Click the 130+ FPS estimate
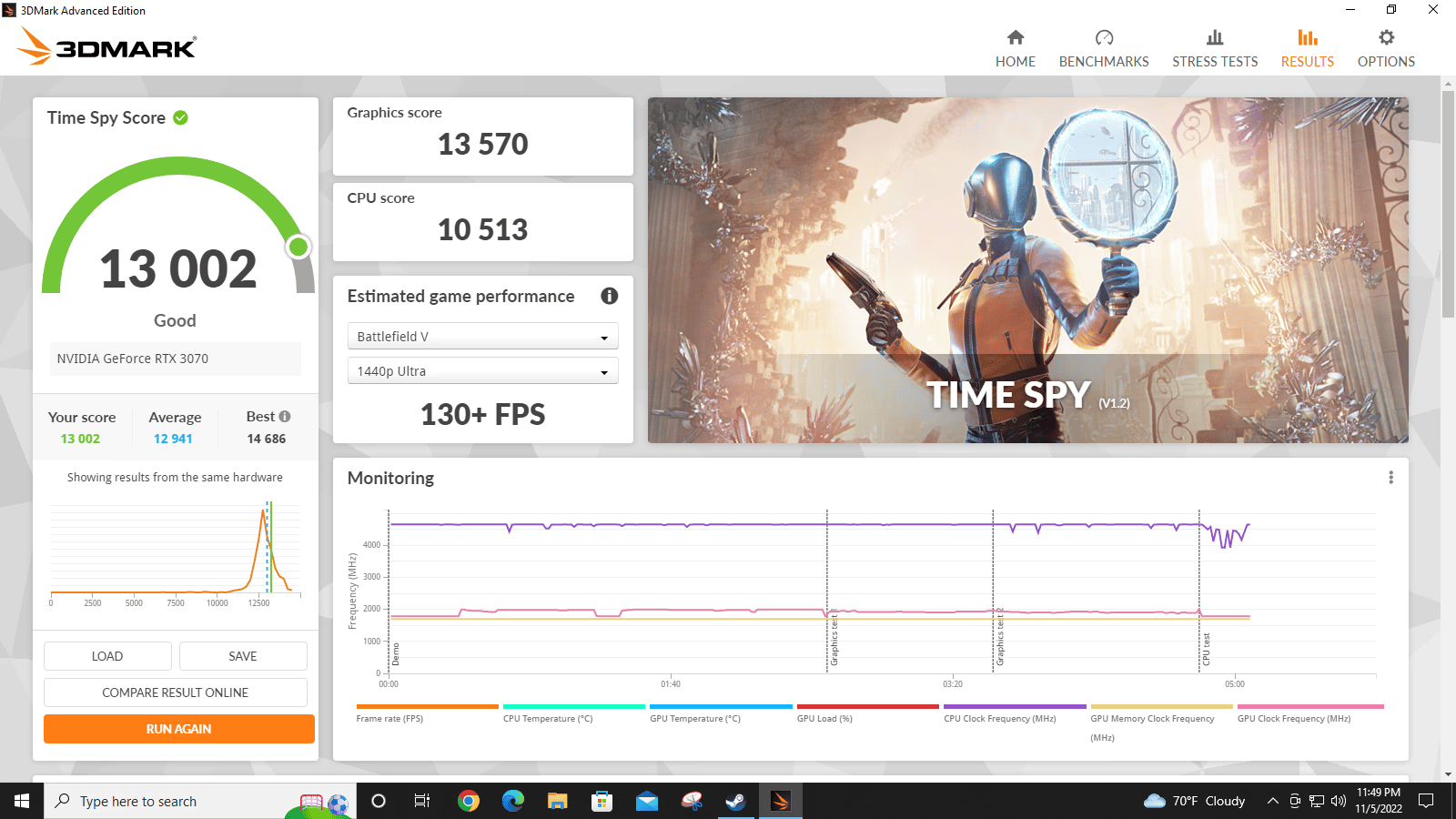This screenshot has width=1456, height=819. pyautogui.click(x=483, y=415)
